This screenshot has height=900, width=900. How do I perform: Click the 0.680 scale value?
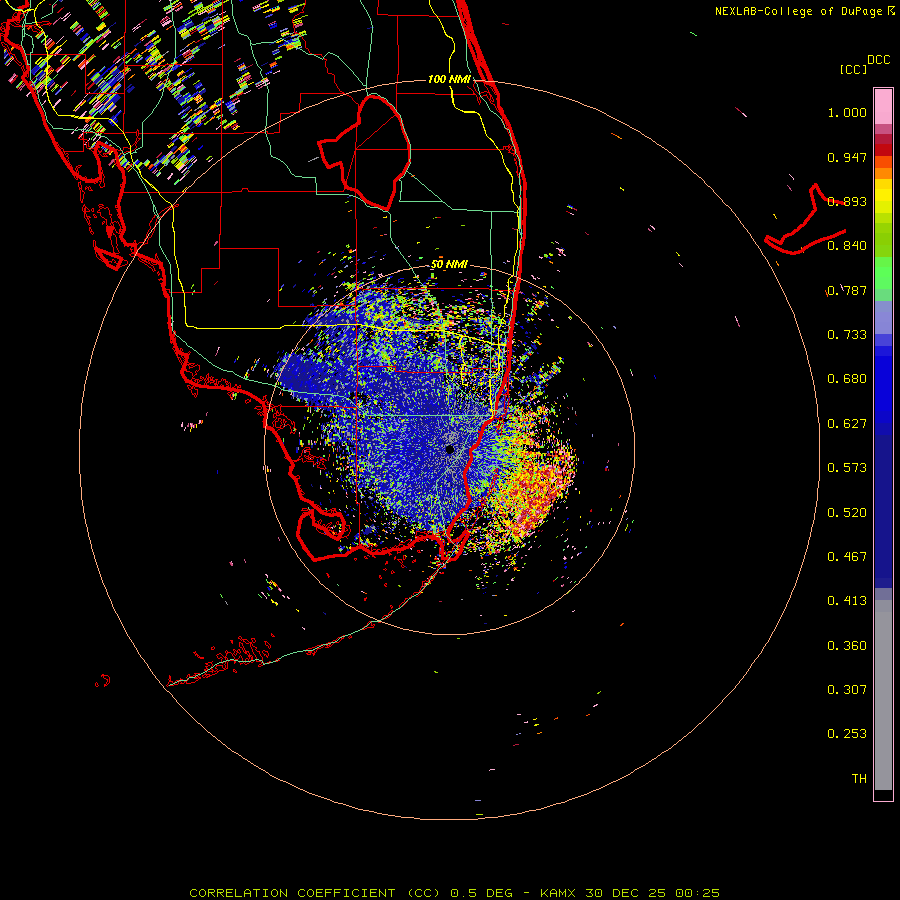847,379
